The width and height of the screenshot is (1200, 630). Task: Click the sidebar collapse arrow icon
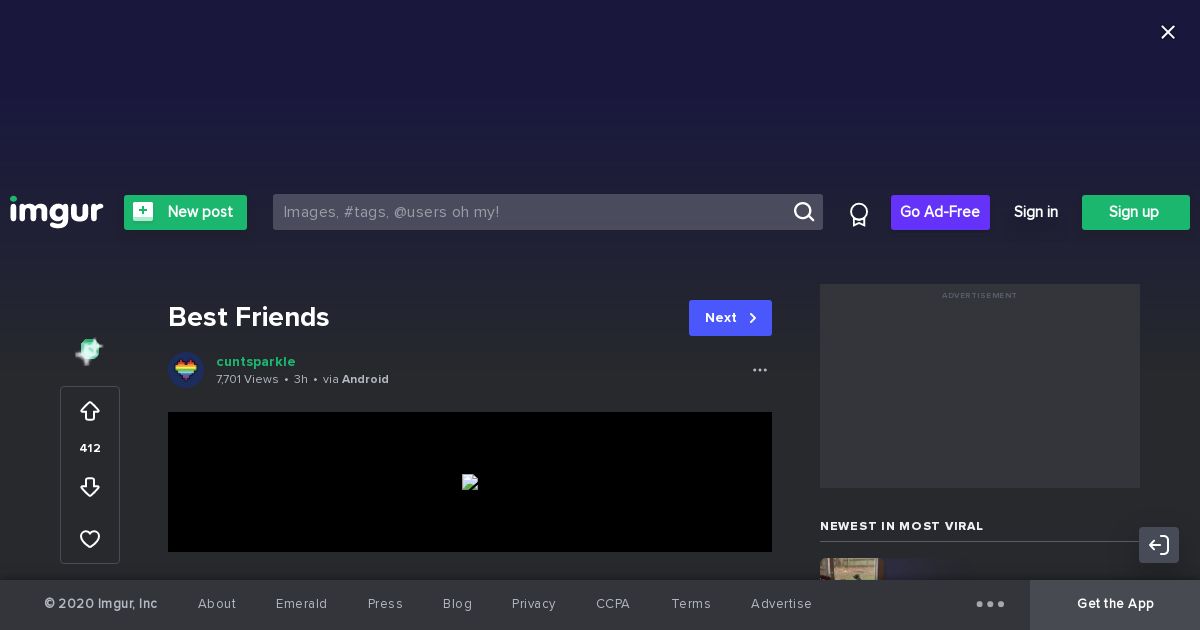click(x=1159, y=545)
